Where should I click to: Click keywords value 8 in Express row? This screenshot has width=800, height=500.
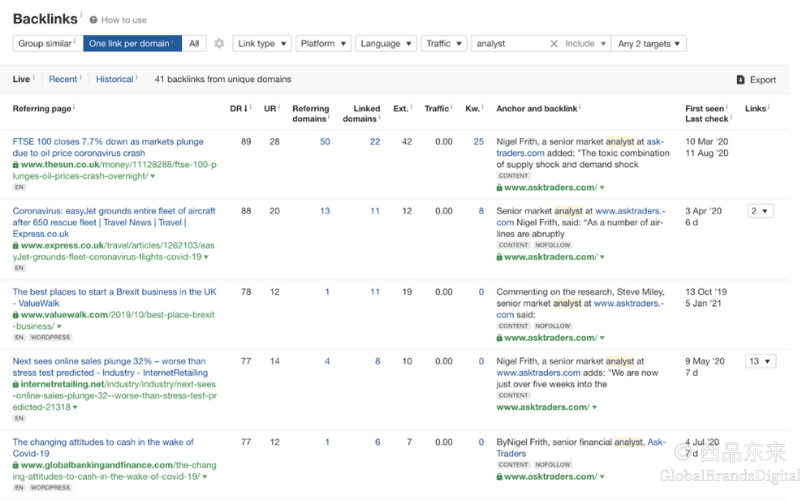pyautogui.click(x=481, y=211)
